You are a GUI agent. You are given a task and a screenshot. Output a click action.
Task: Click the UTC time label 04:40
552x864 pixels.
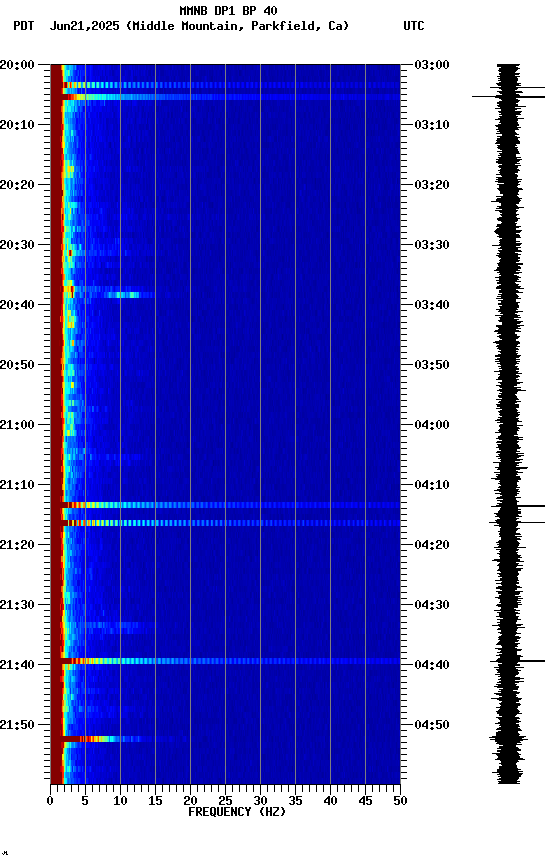point(432,665)
